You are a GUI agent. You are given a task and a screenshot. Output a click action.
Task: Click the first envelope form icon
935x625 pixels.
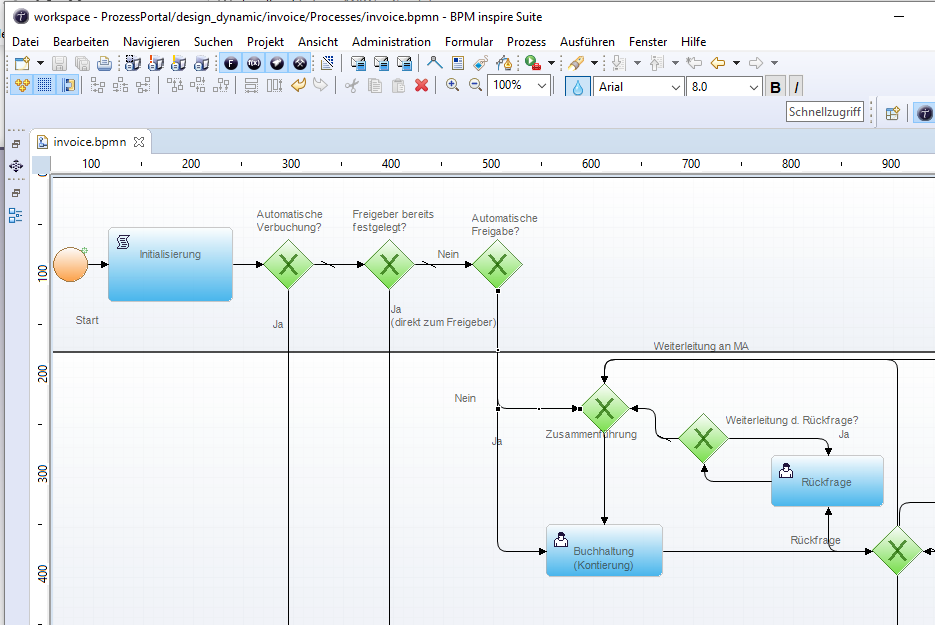[358, 63]
